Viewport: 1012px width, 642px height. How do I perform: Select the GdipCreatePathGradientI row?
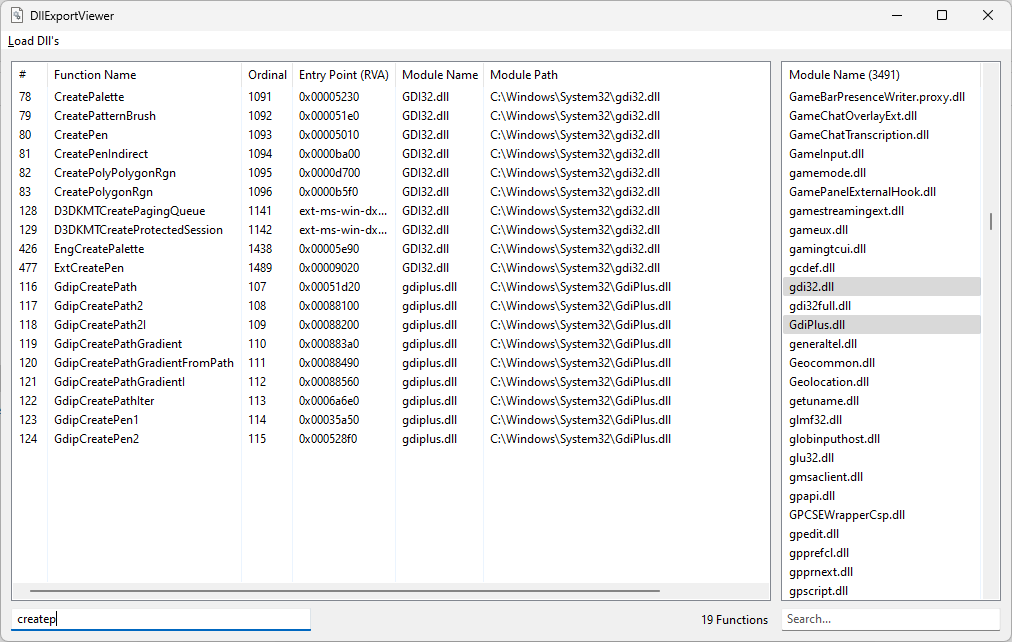(390, 382)
